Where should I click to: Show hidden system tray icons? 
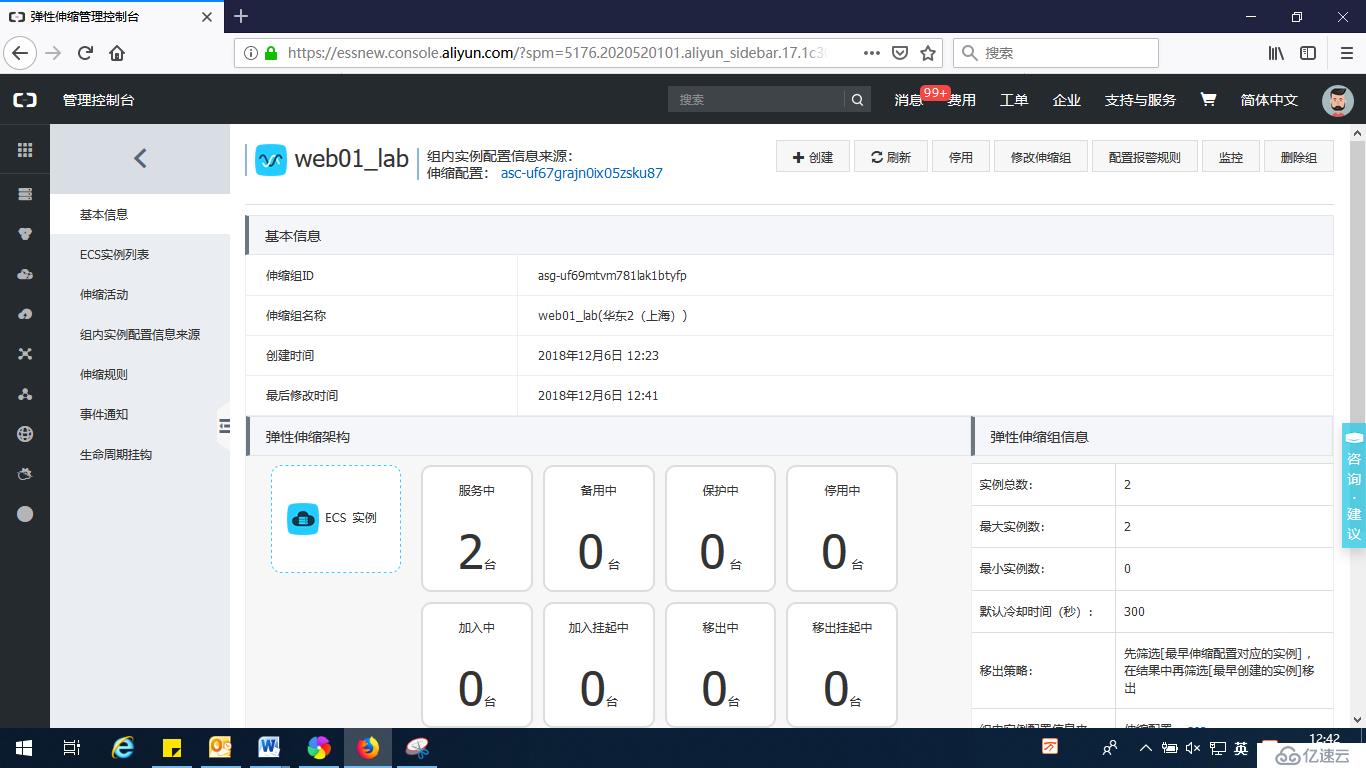(1146, 747)
